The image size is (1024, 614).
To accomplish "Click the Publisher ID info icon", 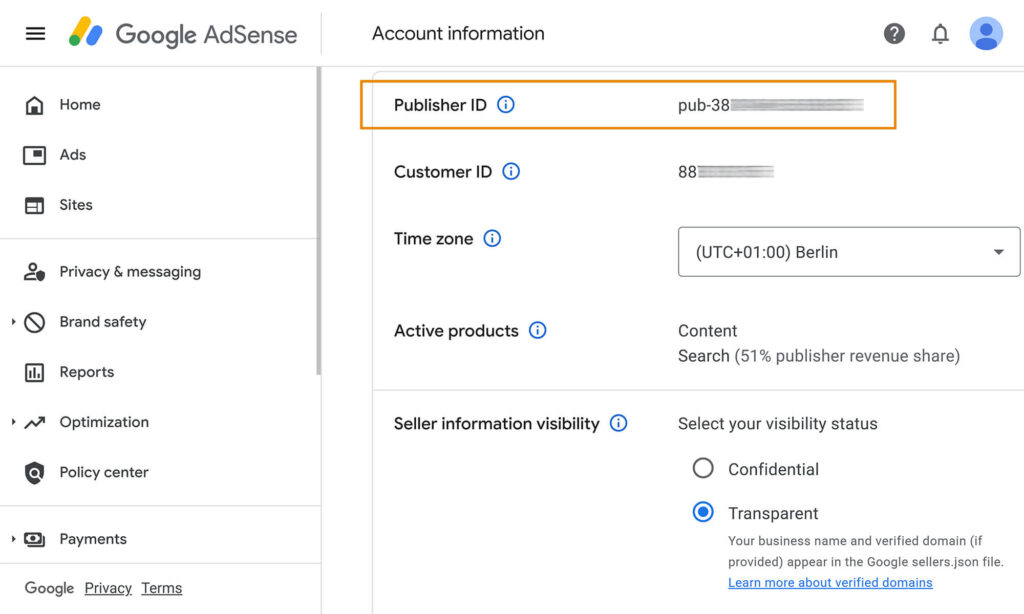I will [x=506, y=105].
